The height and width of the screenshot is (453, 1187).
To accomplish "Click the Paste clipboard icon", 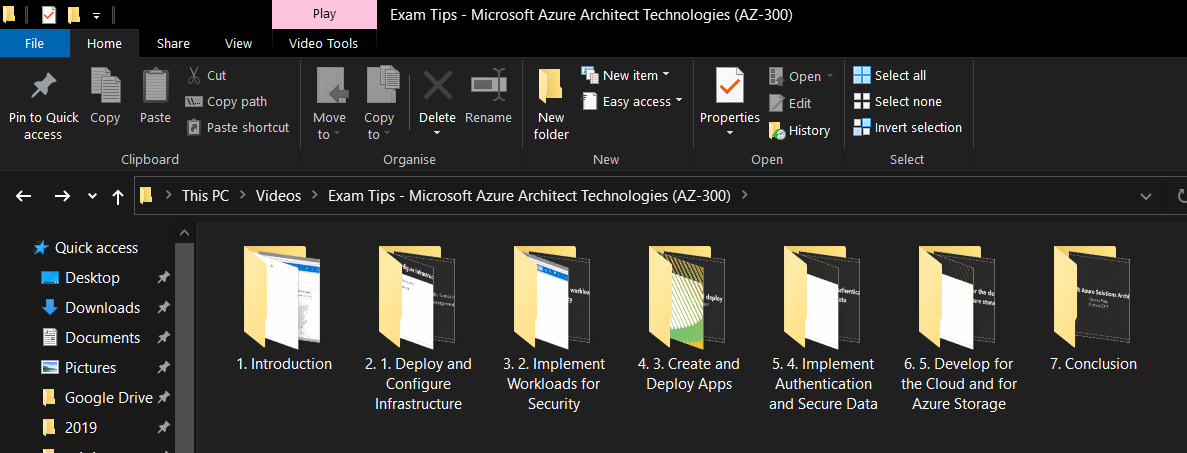I will click(155, 86).
